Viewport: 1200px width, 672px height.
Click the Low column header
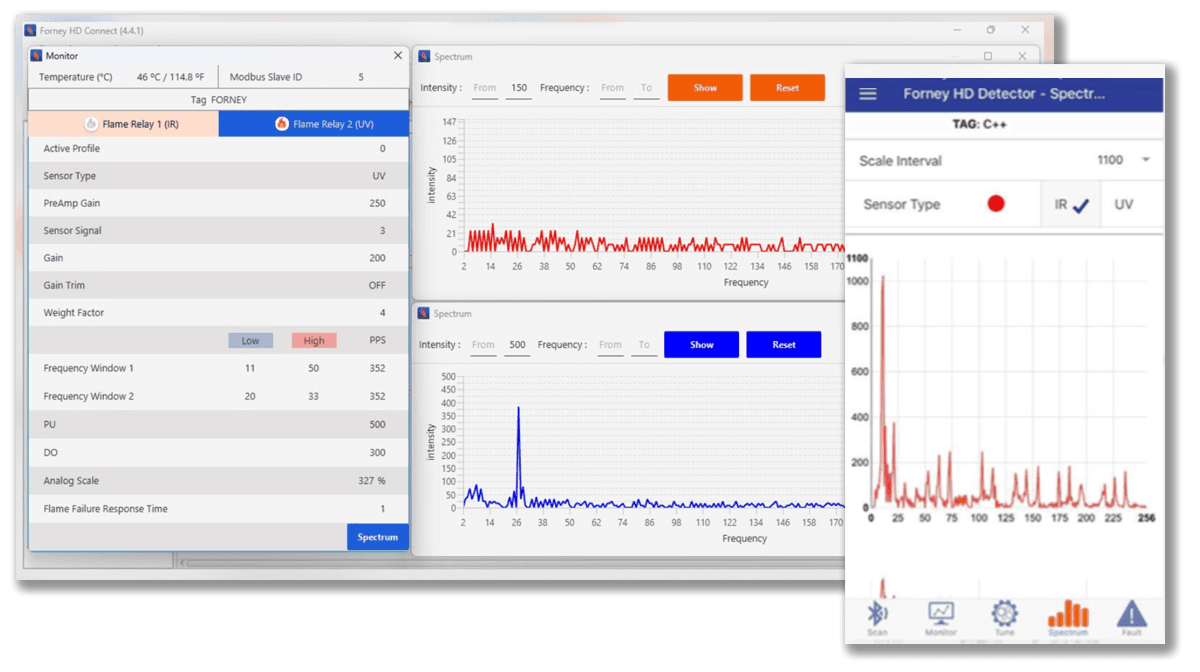[x=250, y=341]
